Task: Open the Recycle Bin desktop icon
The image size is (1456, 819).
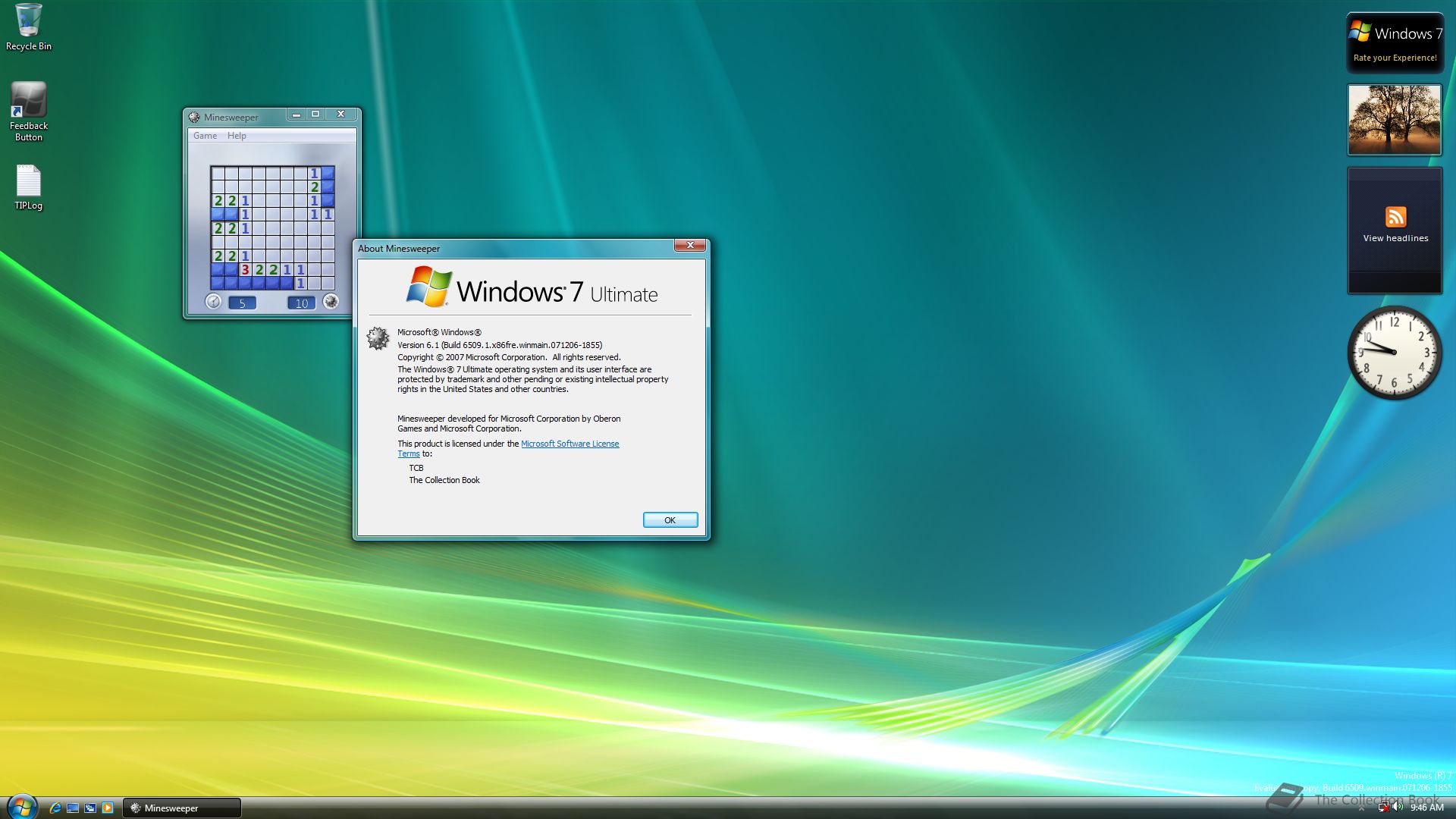Action: coord(29,27)
